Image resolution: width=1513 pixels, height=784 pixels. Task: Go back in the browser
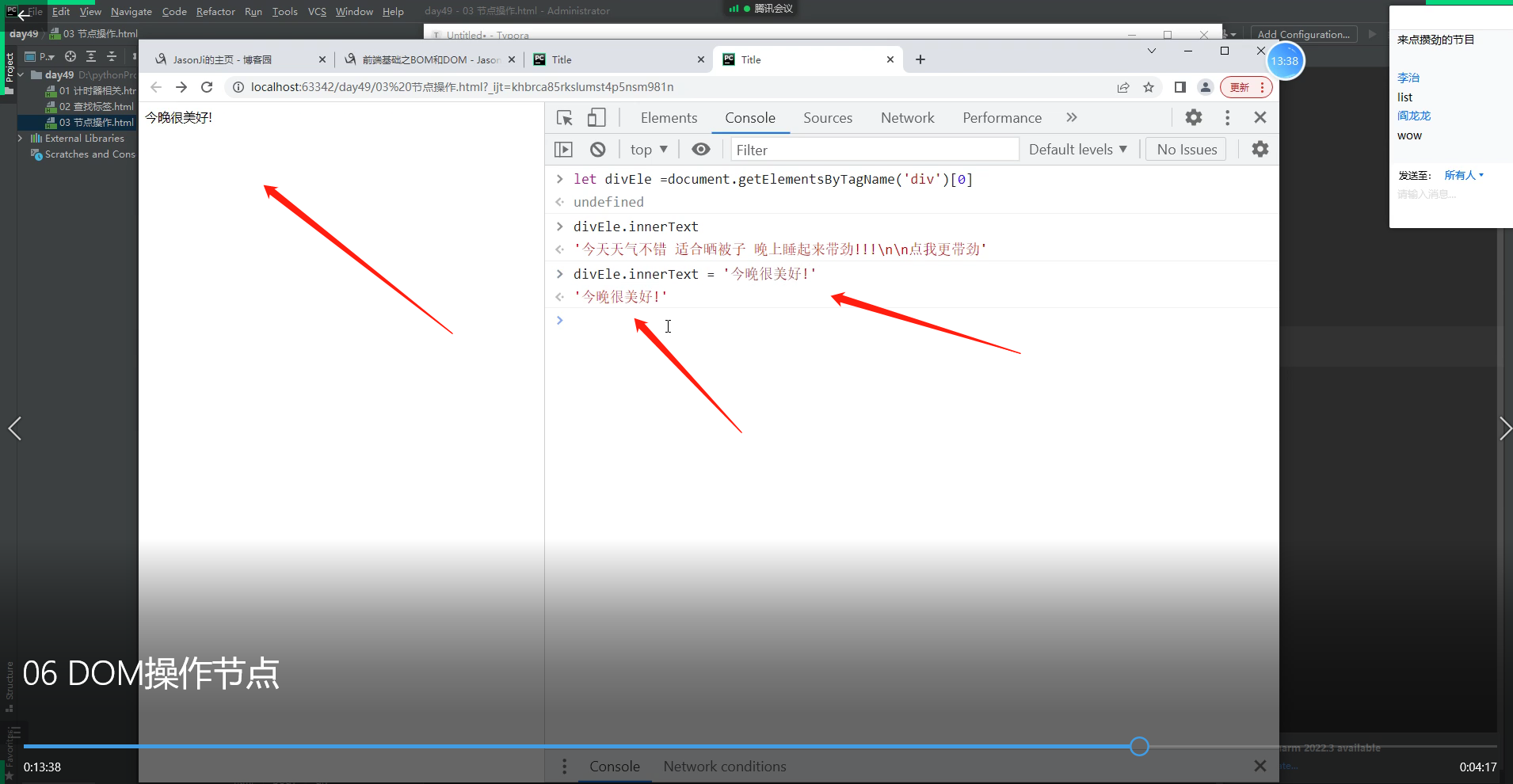click(156, 87)
